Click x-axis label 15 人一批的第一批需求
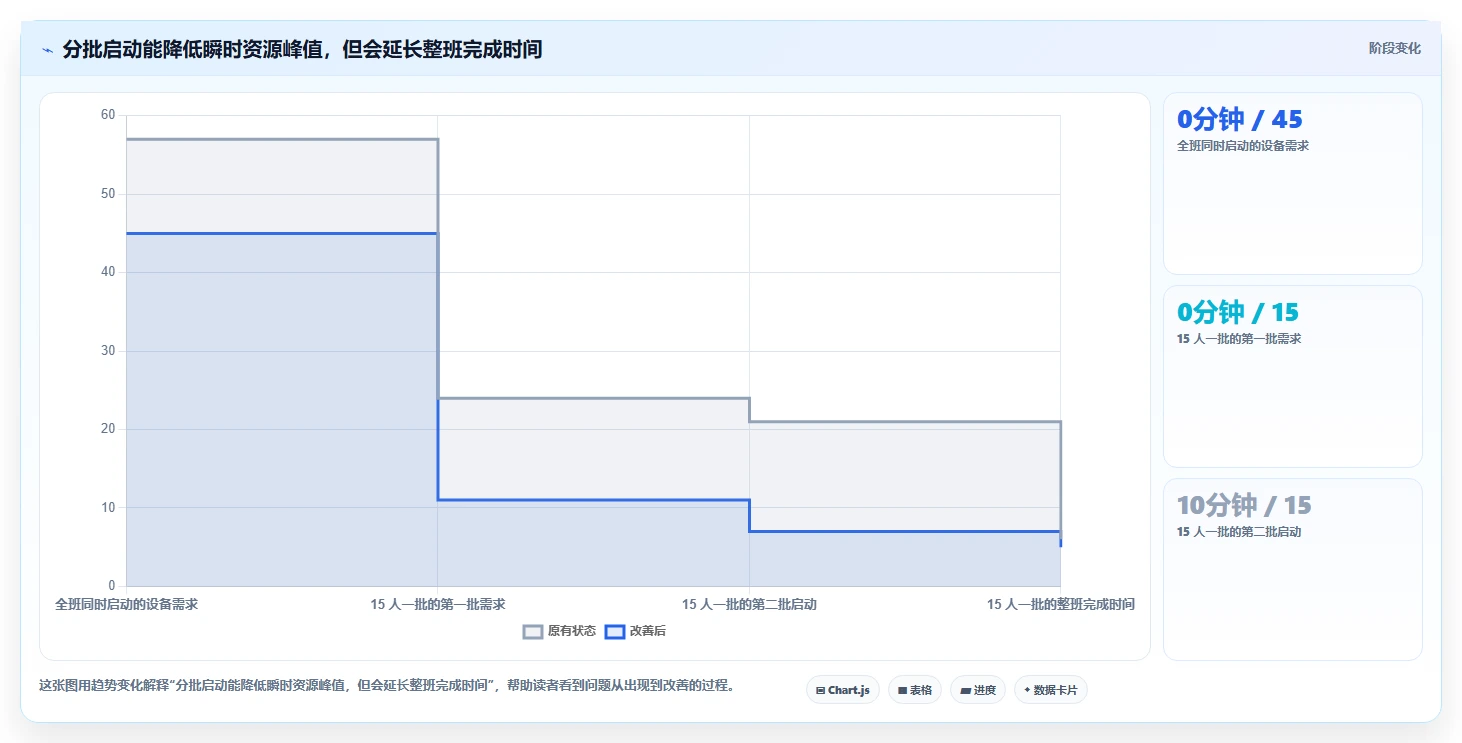 (x=438, y=605)
